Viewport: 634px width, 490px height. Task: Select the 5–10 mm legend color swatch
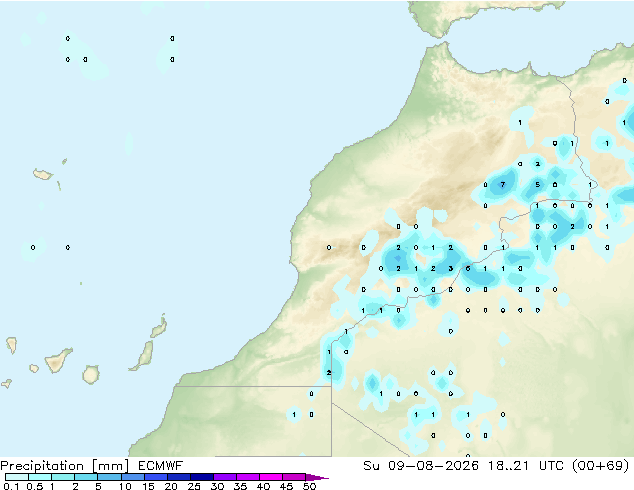[109, 477]
